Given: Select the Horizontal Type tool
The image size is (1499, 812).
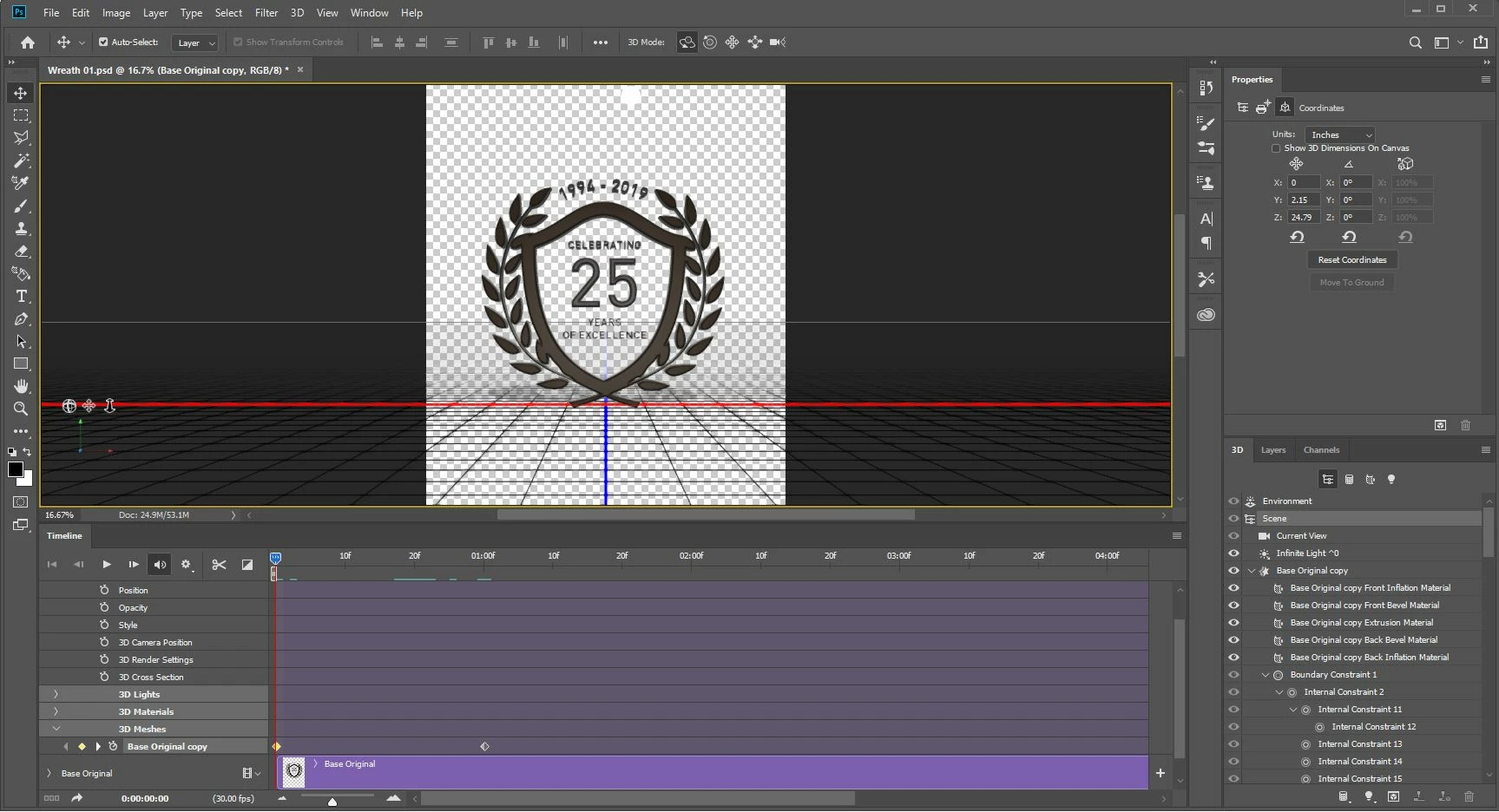Looking at the screenshot, I should pos(21,297).
